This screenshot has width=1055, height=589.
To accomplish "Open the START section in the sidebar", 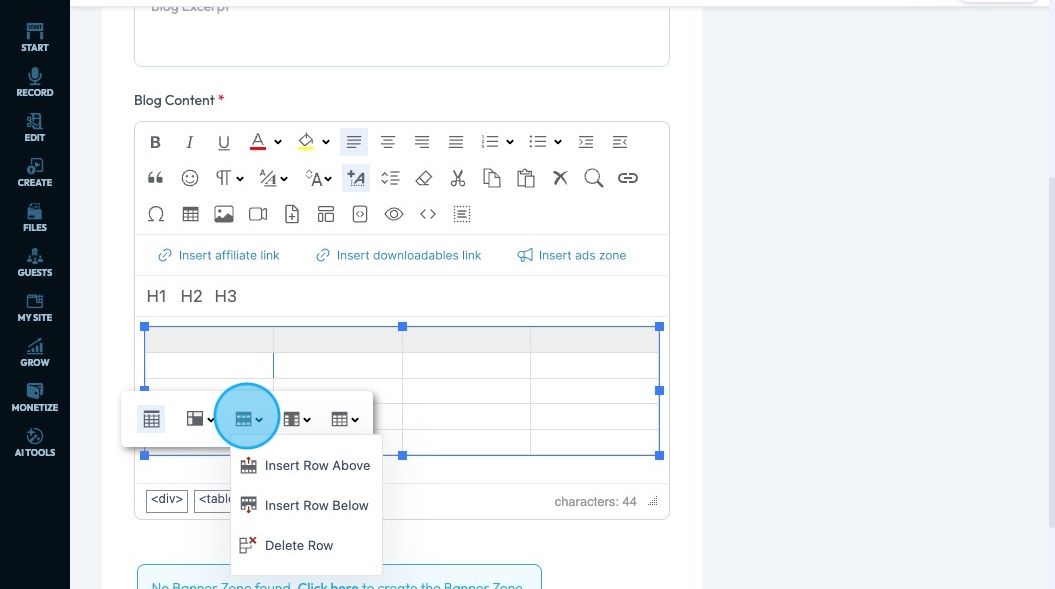I will point(34,38).
